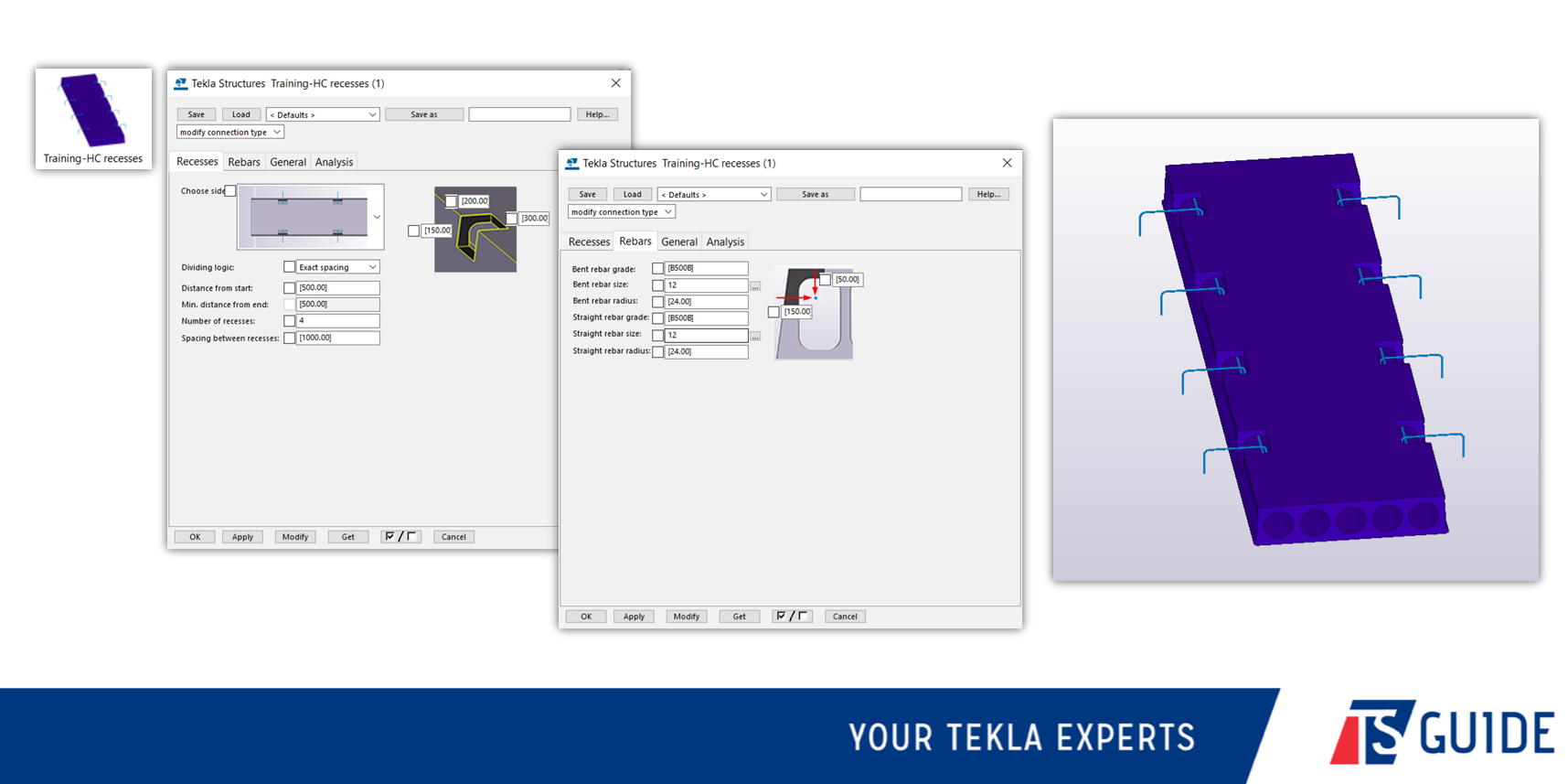Click Save as in the Recesses dialog
Viewport: 1568px width, 784px height.
click(x=424, y=114)
